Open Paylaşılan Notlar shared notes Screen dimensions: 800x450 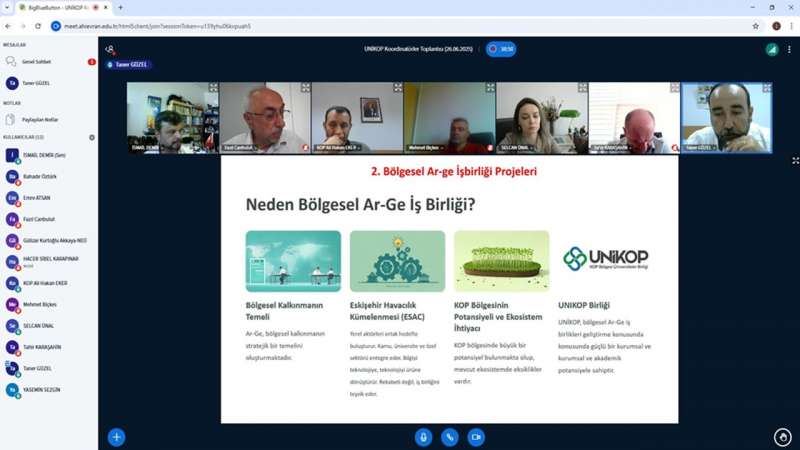tap(42, 119)
